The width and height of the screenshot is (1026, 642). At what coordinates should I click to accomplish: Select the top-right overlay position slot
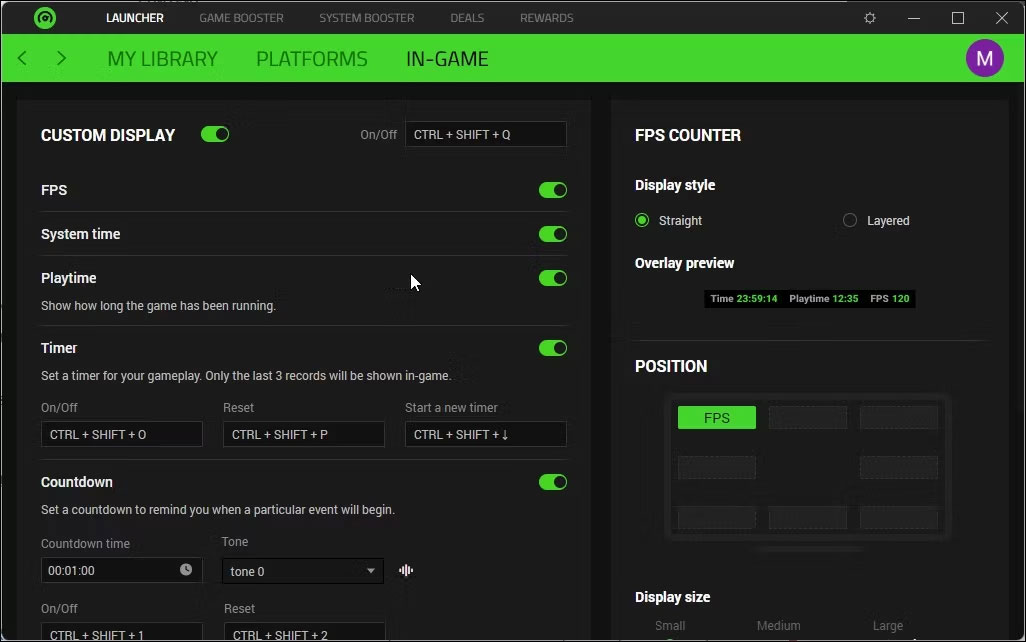coord(899,418)
